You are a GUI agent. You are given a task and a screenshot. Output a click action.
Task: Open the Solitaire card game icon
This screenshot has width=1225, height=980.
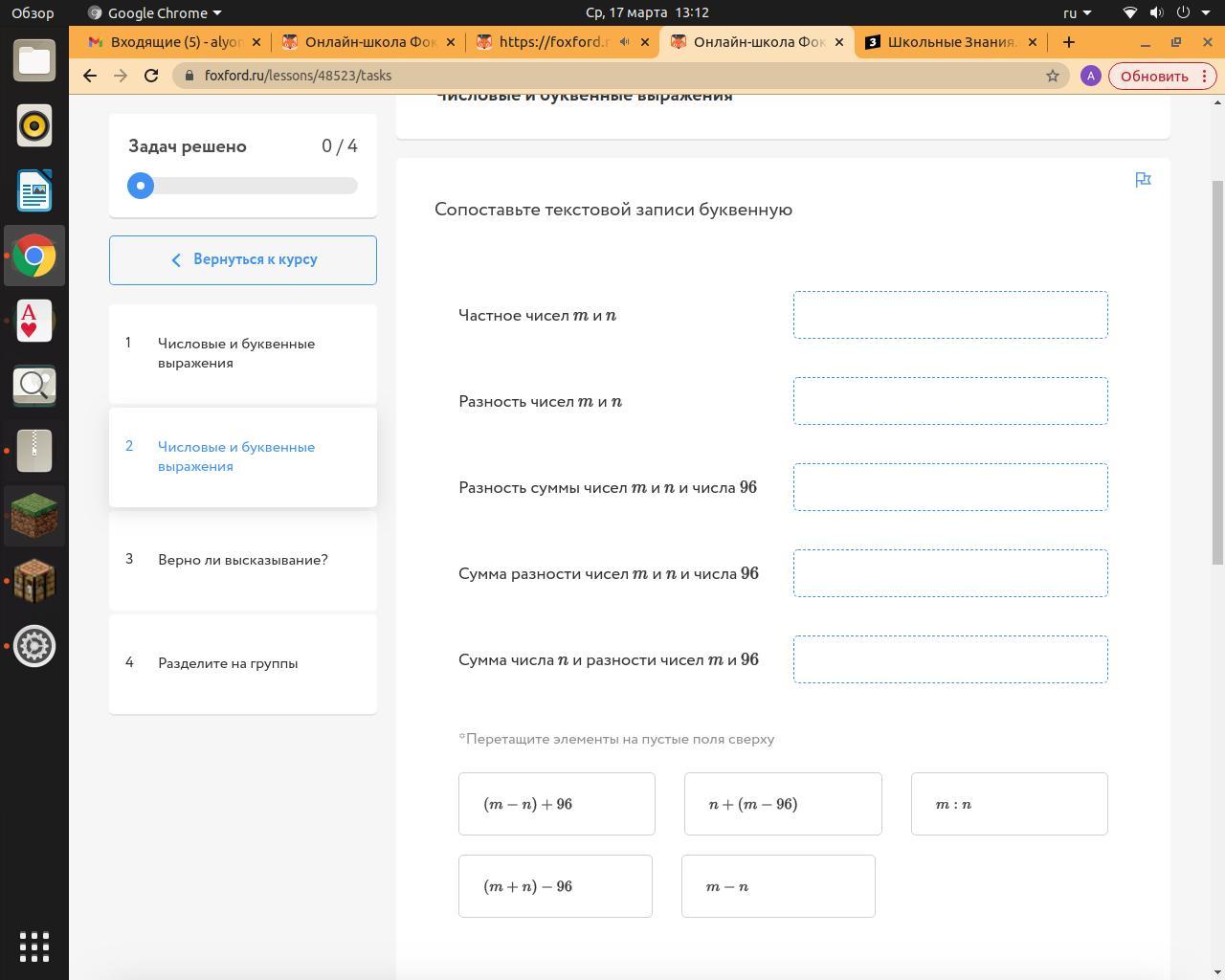34,321
